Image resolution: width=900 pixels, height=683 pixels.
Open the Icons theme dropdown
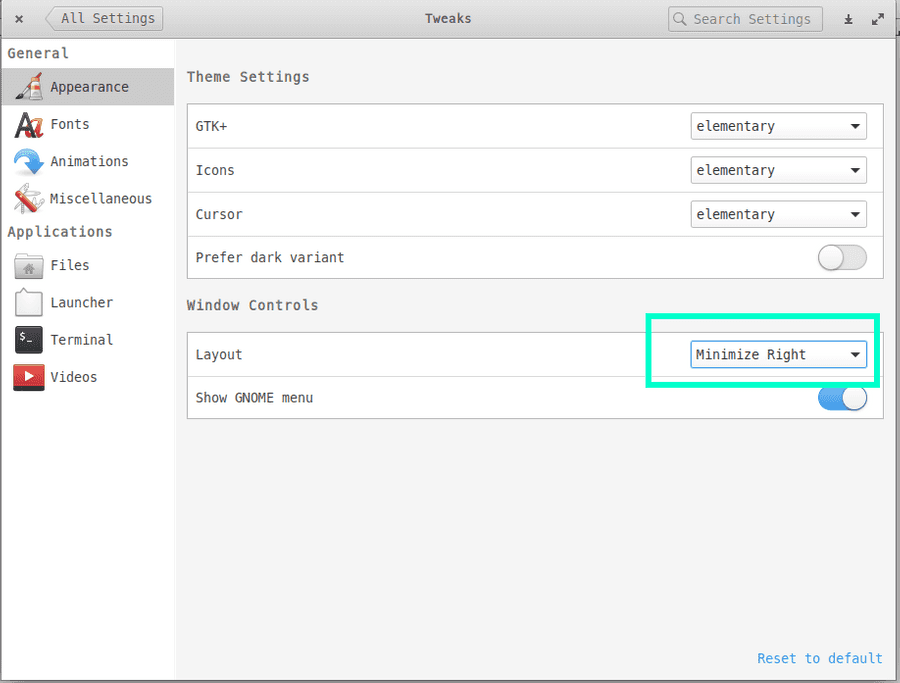pos(778,170)
